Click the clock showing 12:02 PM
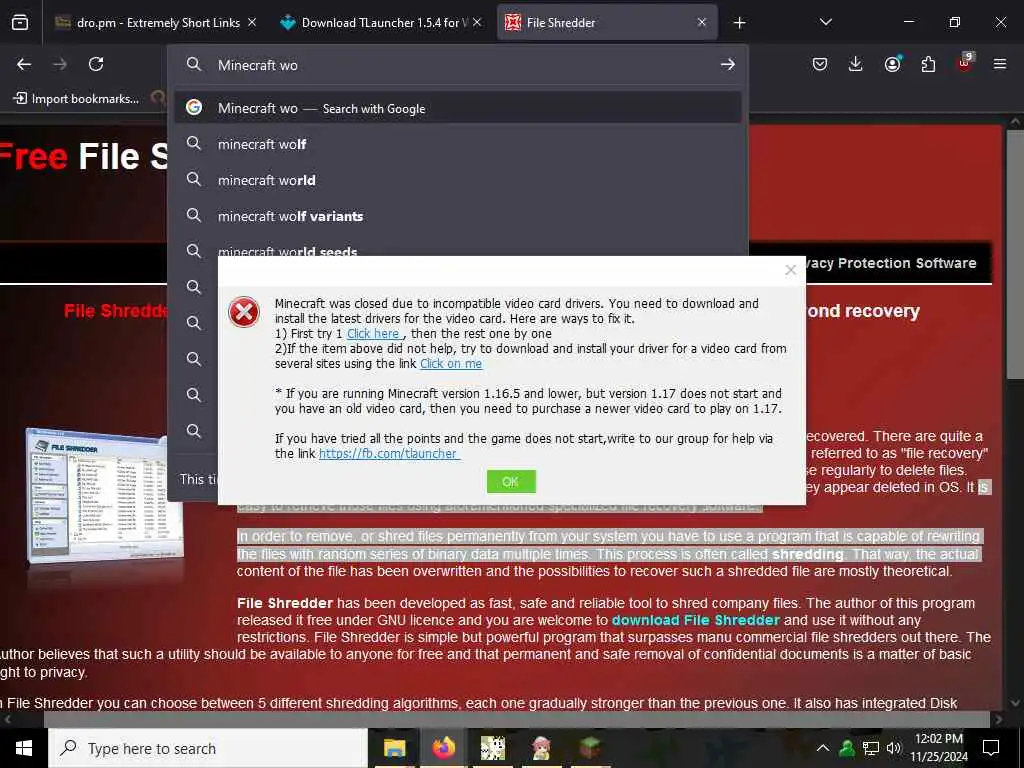The height and width of the screenshot is (768, 1024). pyautogui.click(x=938, y=748)
